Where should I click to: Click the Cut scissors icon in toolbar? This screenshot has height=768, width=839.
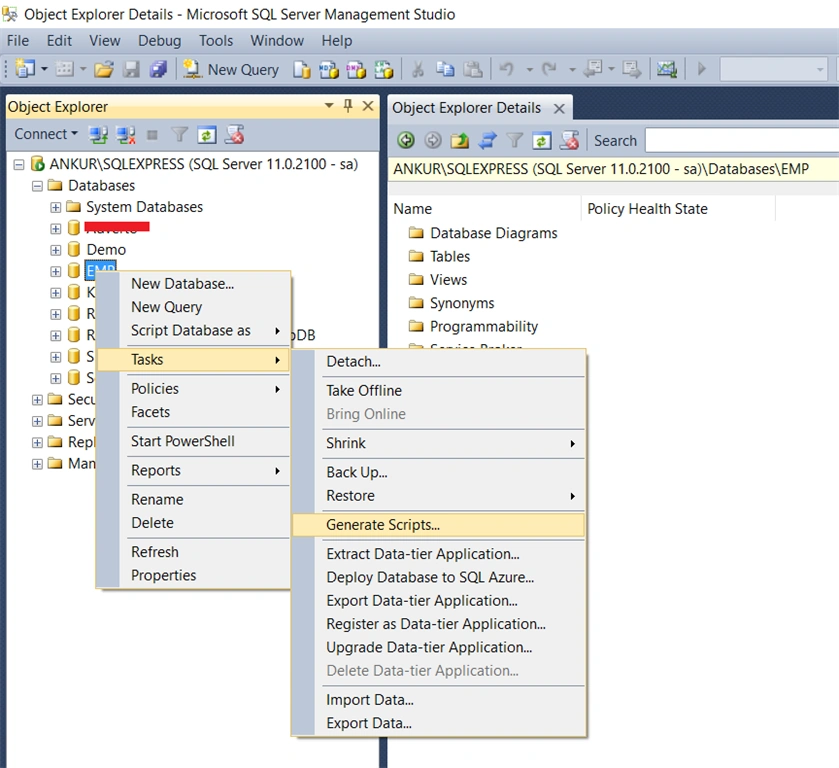[418, 70]
